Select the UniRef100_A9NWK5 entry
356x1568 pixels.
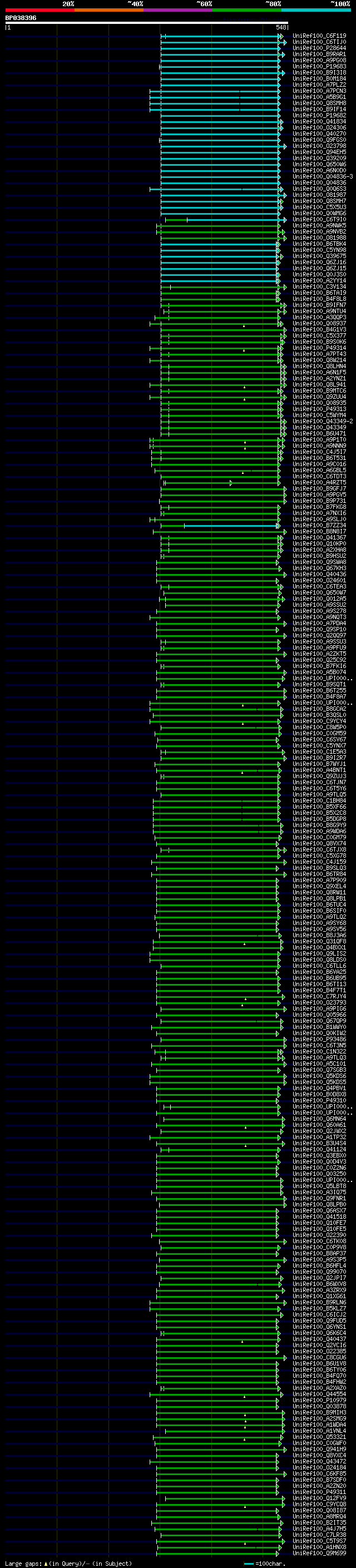tap(319, 226)
